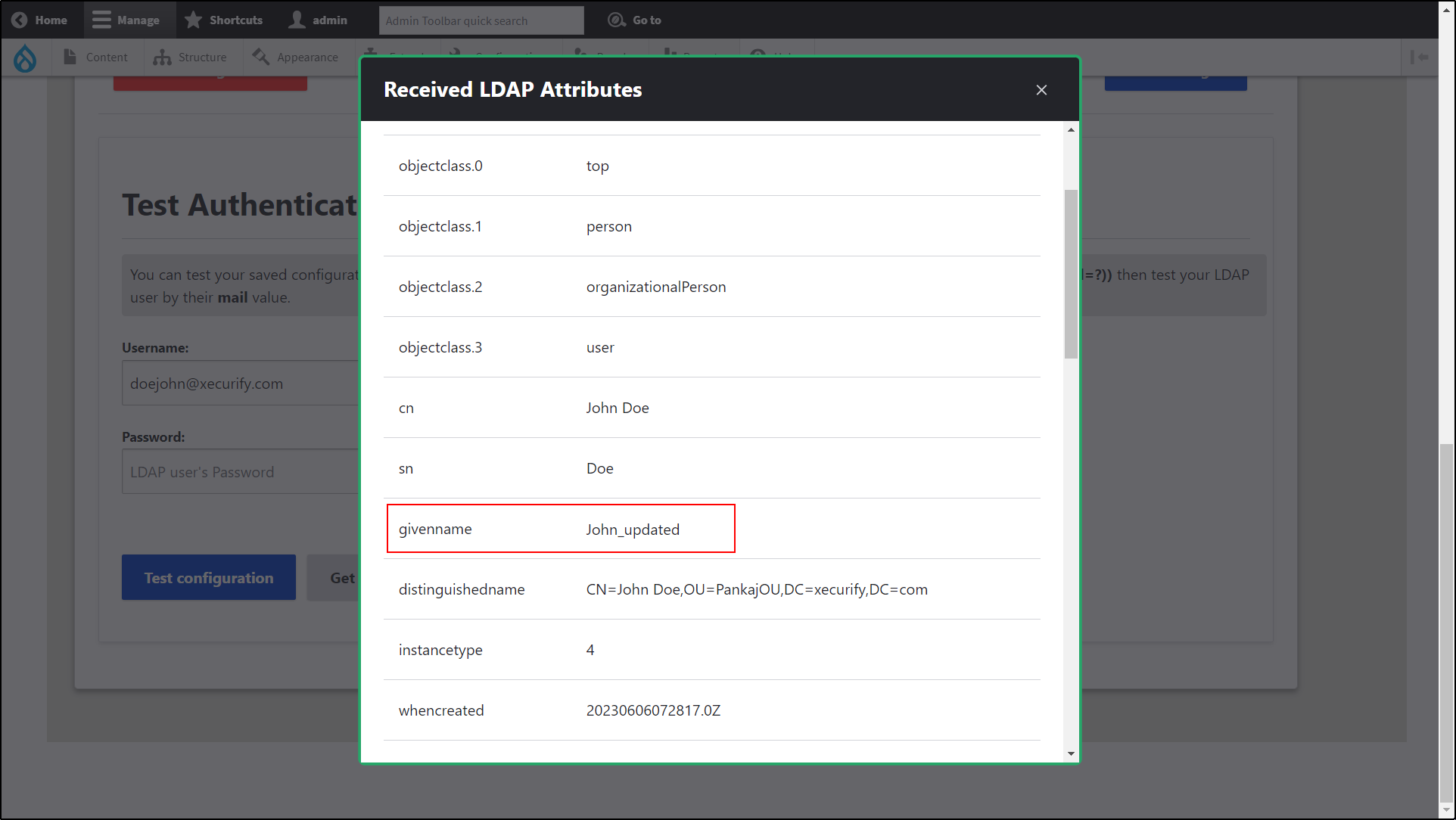Click the highlighted givenname John_updated row
Image resolution: width=1456 pixels, height=820 pixels.
[560, 529]
